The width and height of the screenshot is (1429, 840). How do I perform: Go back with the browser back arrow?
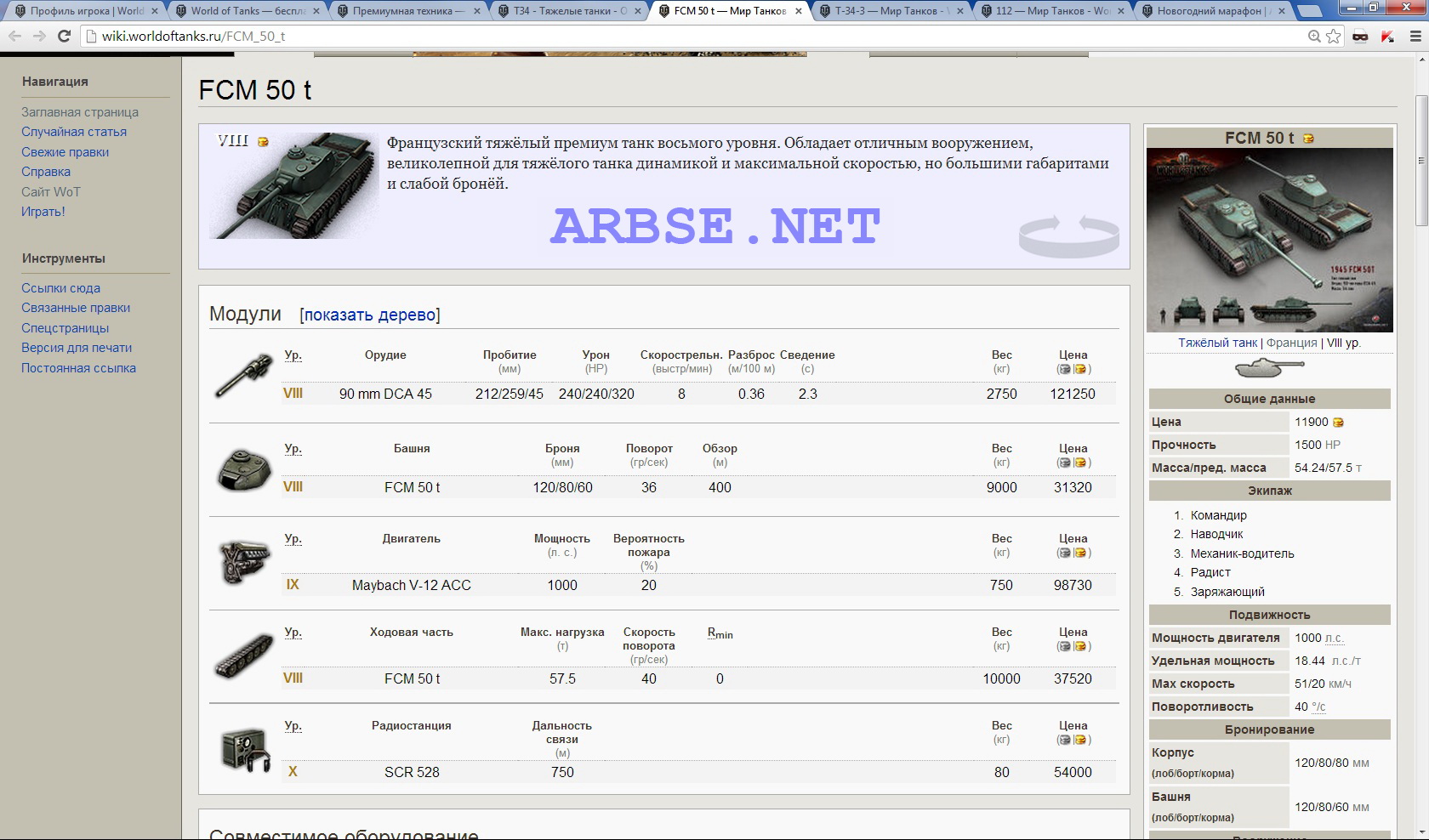pos(15,37)
